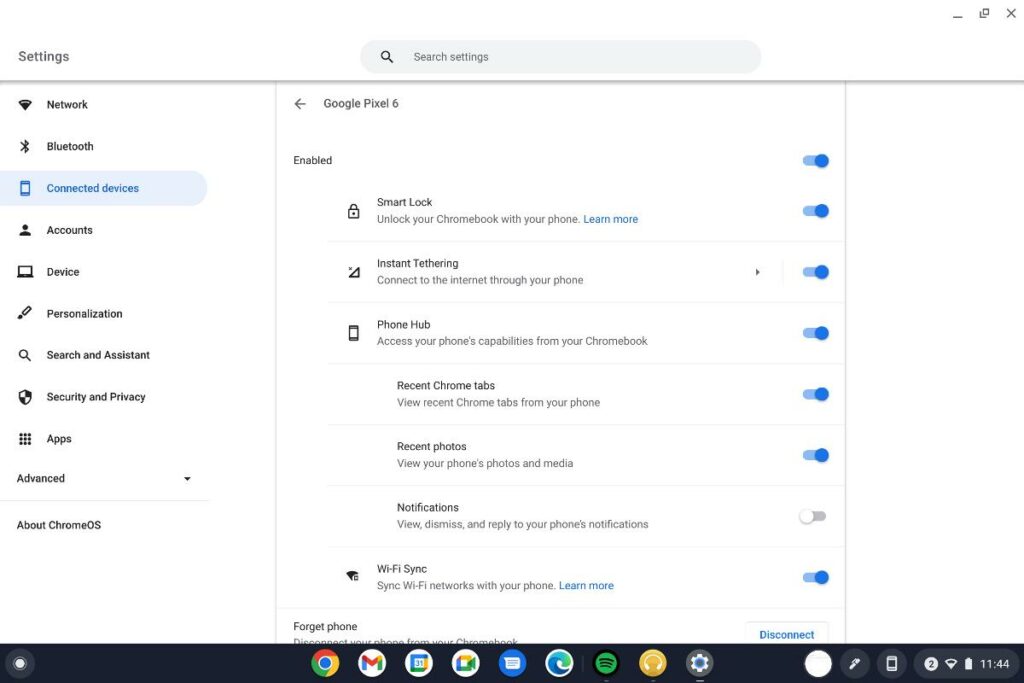Disable the Wi-Fi Sync toggle
Screen dimensions: 1024x683
coord(815,577)
